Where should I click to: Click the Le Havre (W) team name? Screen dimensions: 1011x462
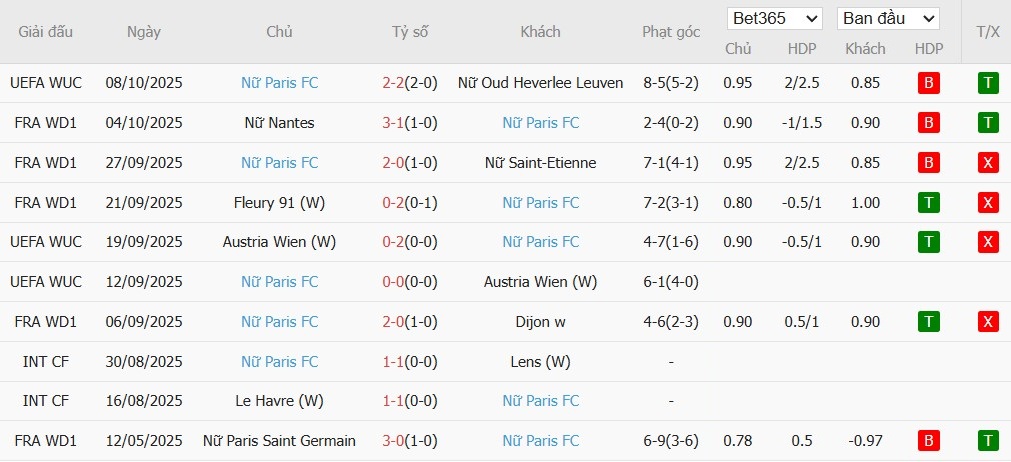pyautogui.click(x=280, y=401)
